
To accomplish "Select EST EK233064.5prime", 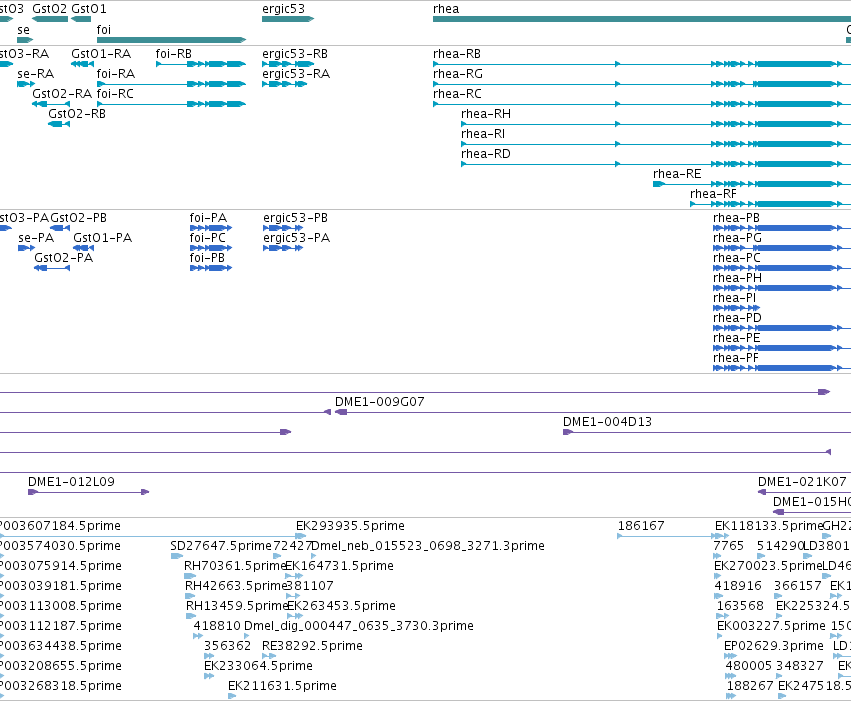I will click(209, 676).
